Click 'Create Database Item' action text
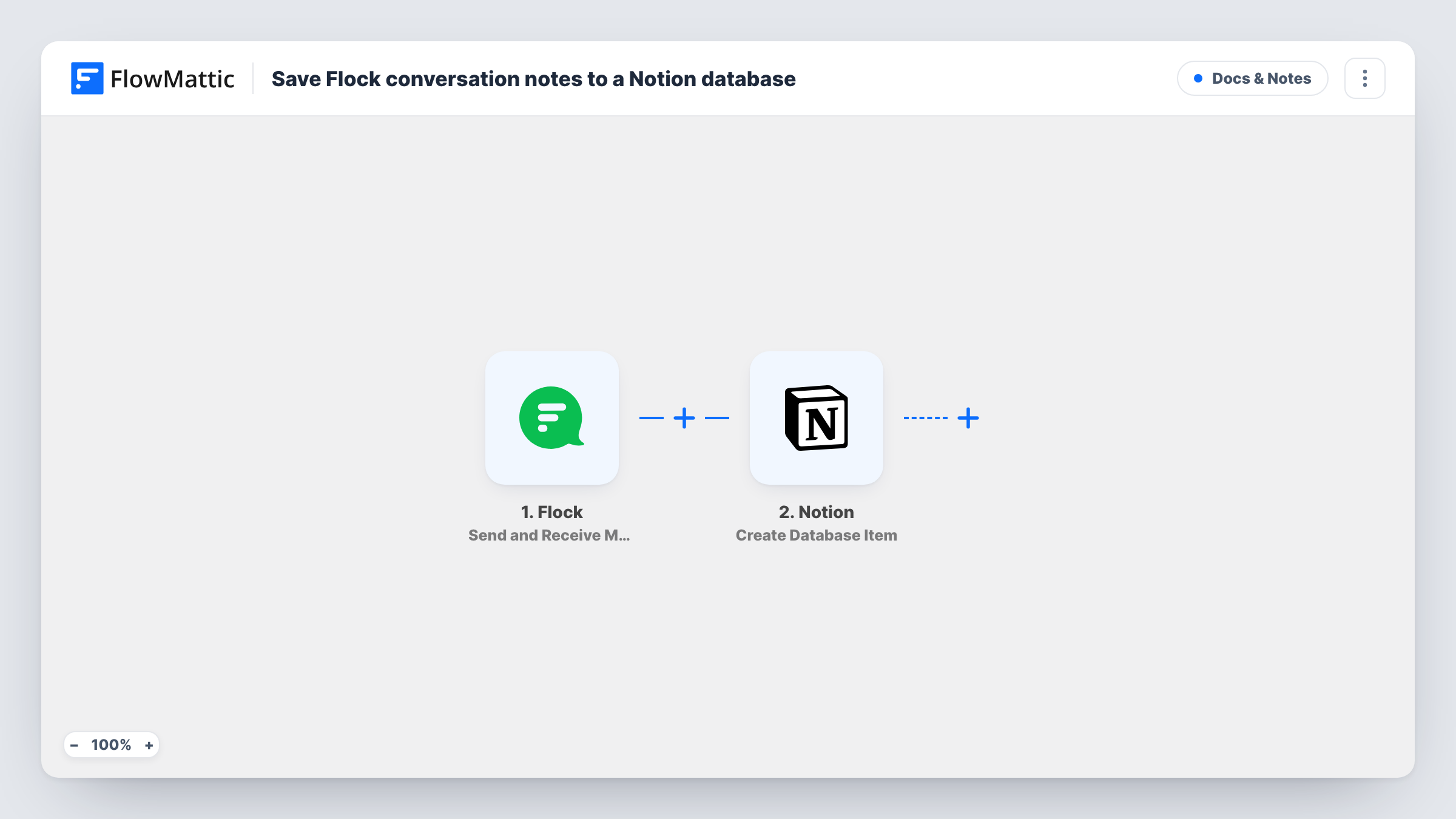 816,535
